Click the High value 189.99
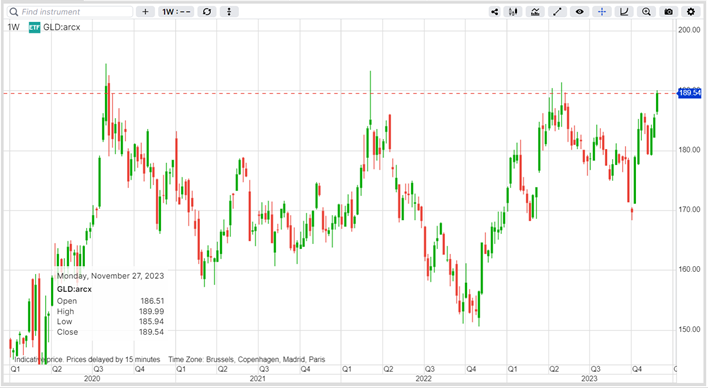708x388 pixels. tap(152, 311)
